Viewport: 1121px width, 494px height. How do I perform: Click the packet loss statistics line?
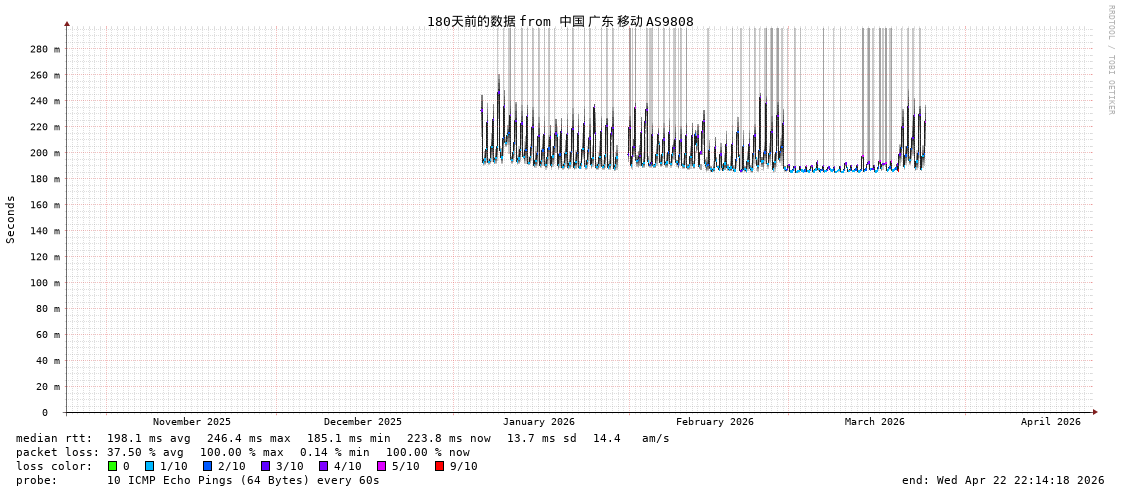(x=242, y=452)
